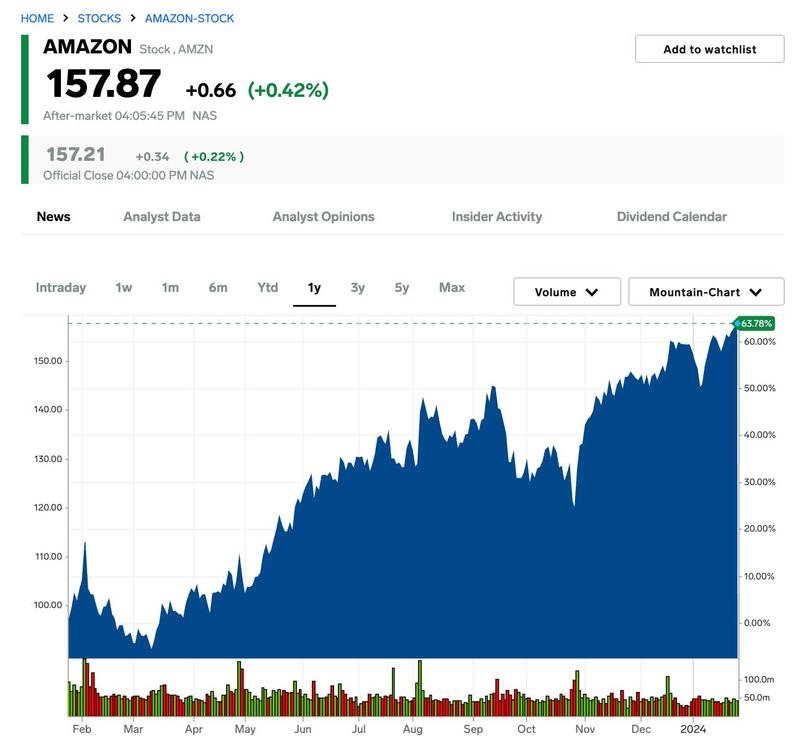Click the Jul date axis label
Viewport: 800px width, 749px height.
(359, 729)
